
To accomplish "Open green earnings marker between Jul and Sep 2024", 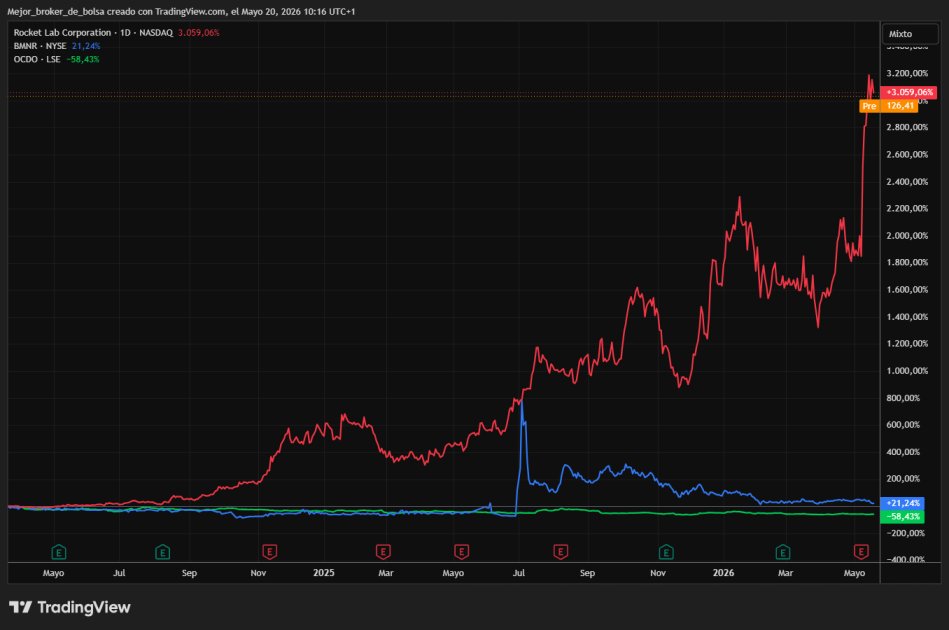I will click(162, 552).
